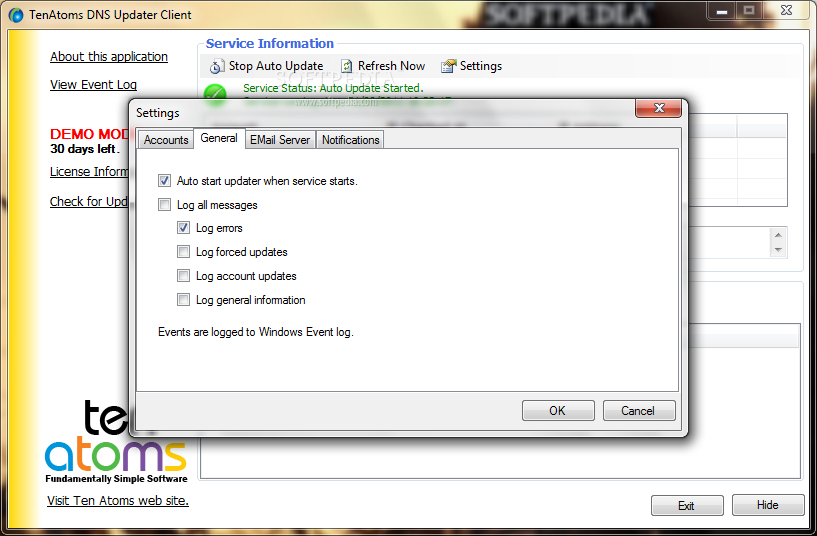Enable Log account updates checkbox
Viewport: 817px width, 536px height.
coord(183,276)
